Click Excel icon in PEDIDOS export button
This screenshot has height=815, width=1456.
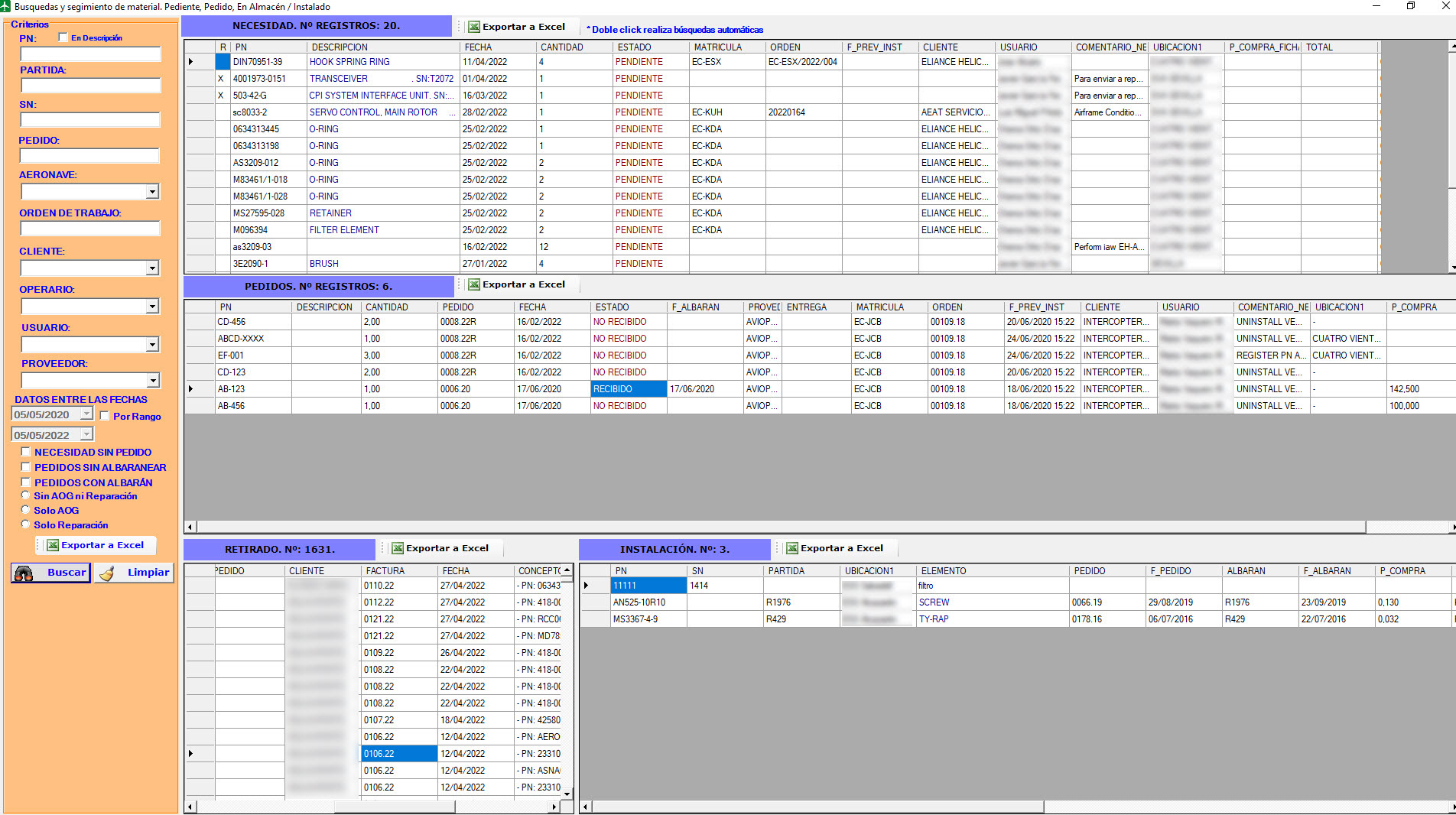(474, 284)
